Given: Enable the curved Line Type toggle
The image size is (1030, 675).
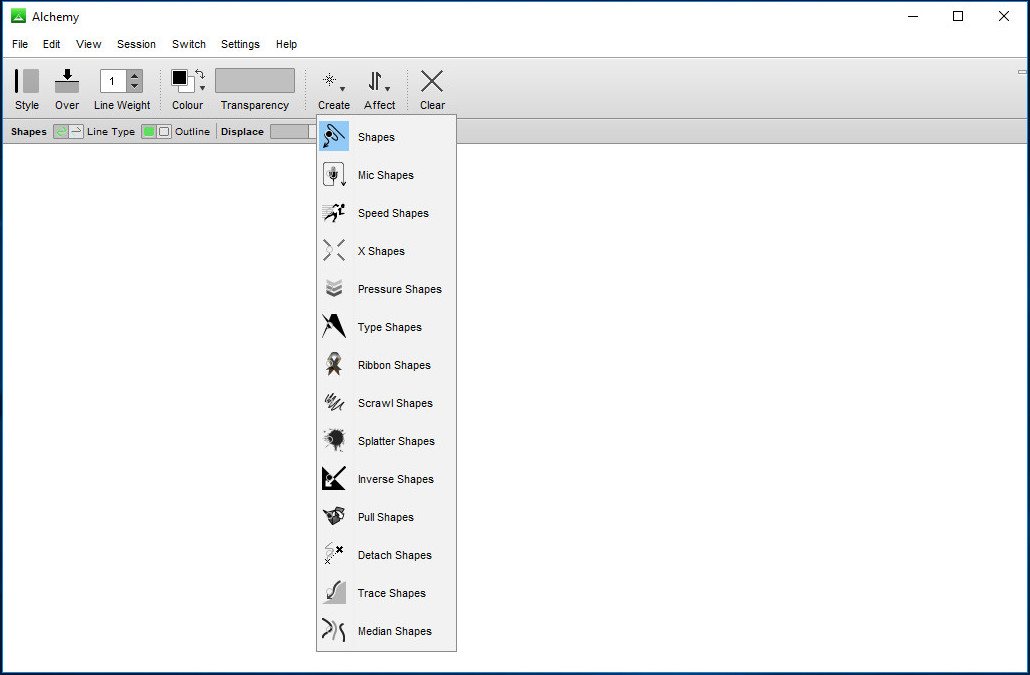Looking at the screenshot, I should (60, 131).
